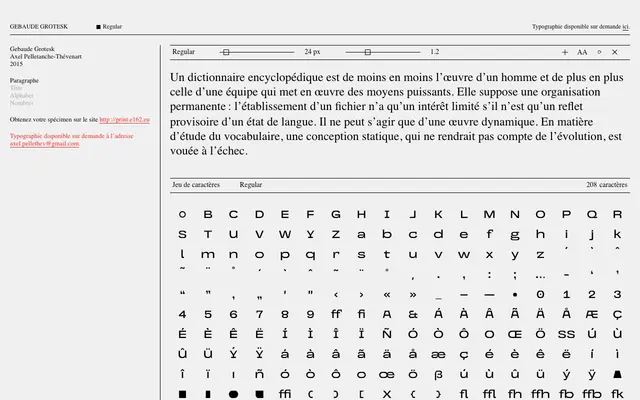The image size is (640, 400).
Task: Select the uppercase Ç glyph
Action: point(617,314)
